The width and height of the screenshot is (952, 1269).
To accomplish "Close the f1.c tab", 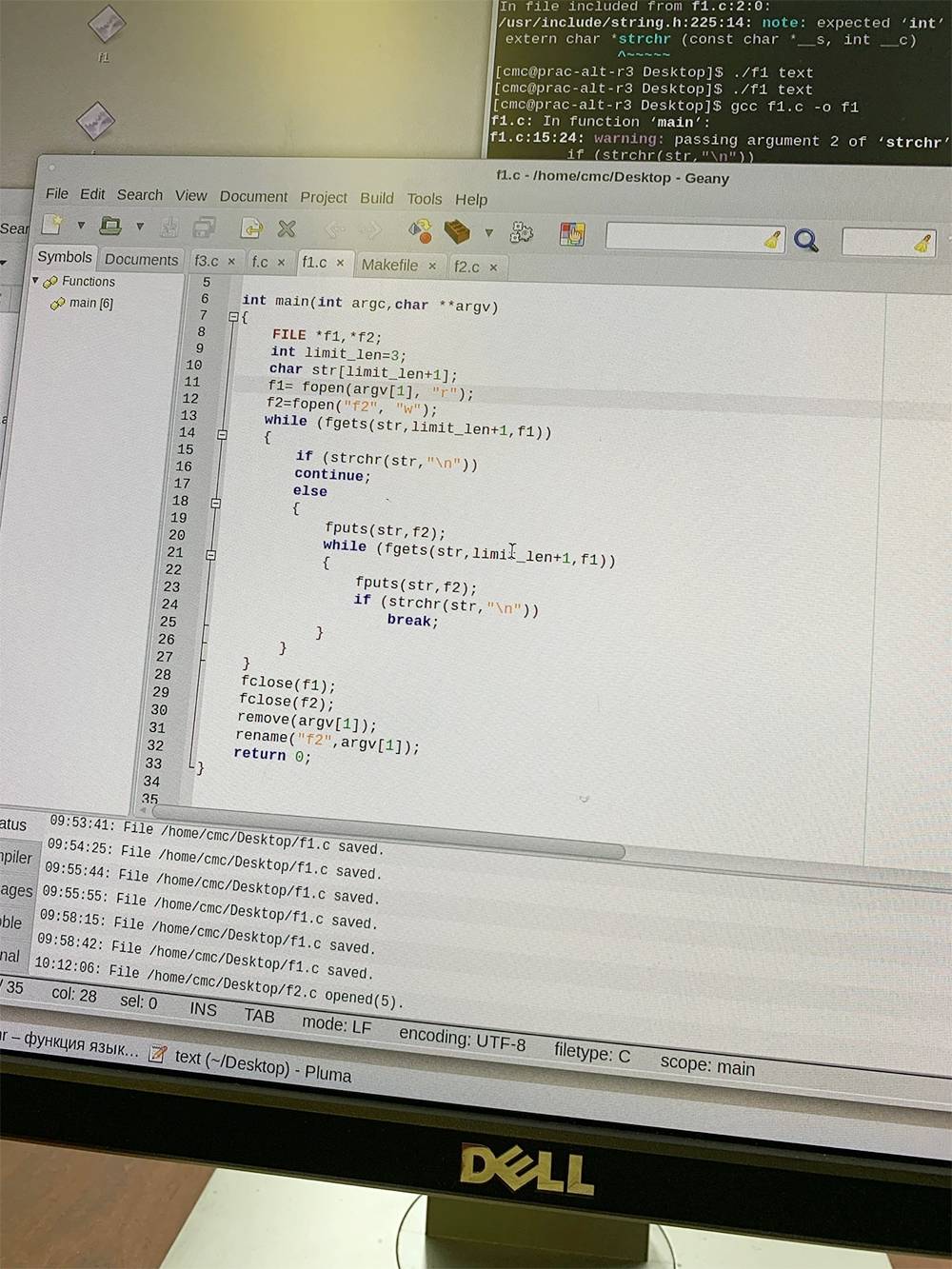I will tap(340, 263).
